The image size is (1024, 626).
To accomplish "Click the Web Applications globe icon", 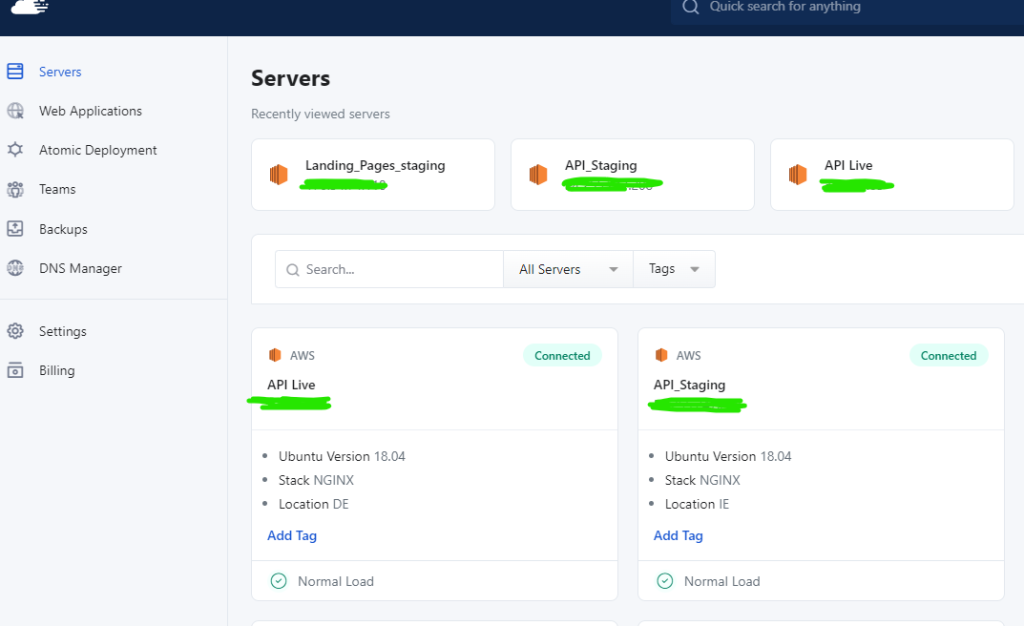I will [15, 111].
